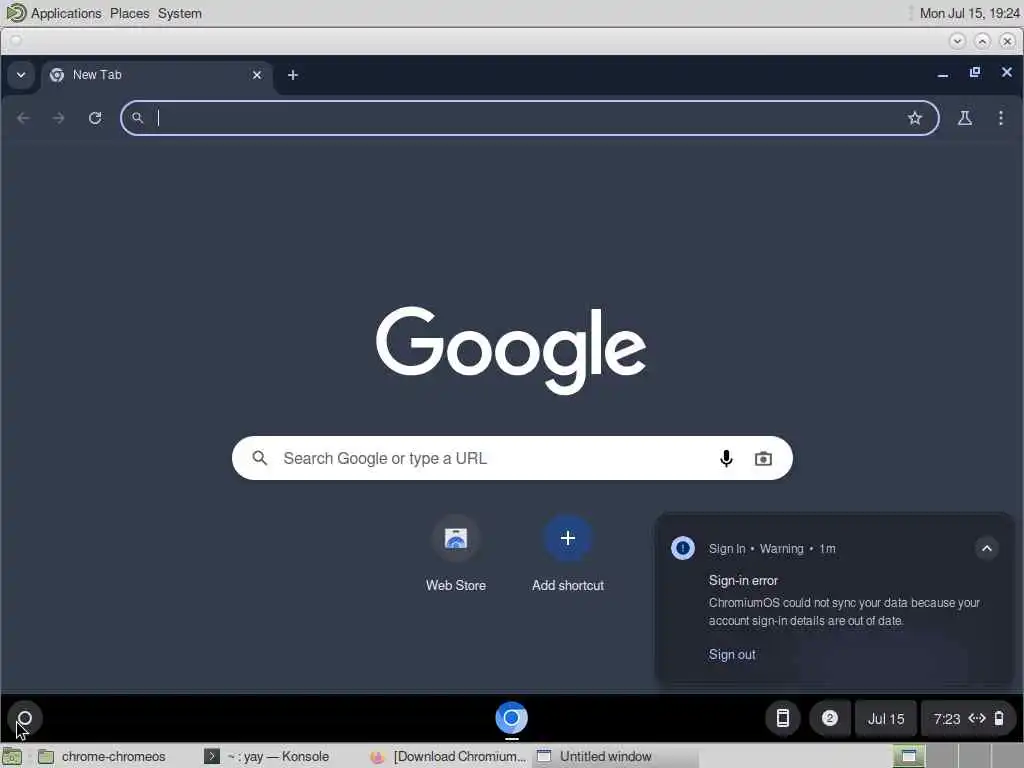Restore the Chromium browser window size

(974, 72)
